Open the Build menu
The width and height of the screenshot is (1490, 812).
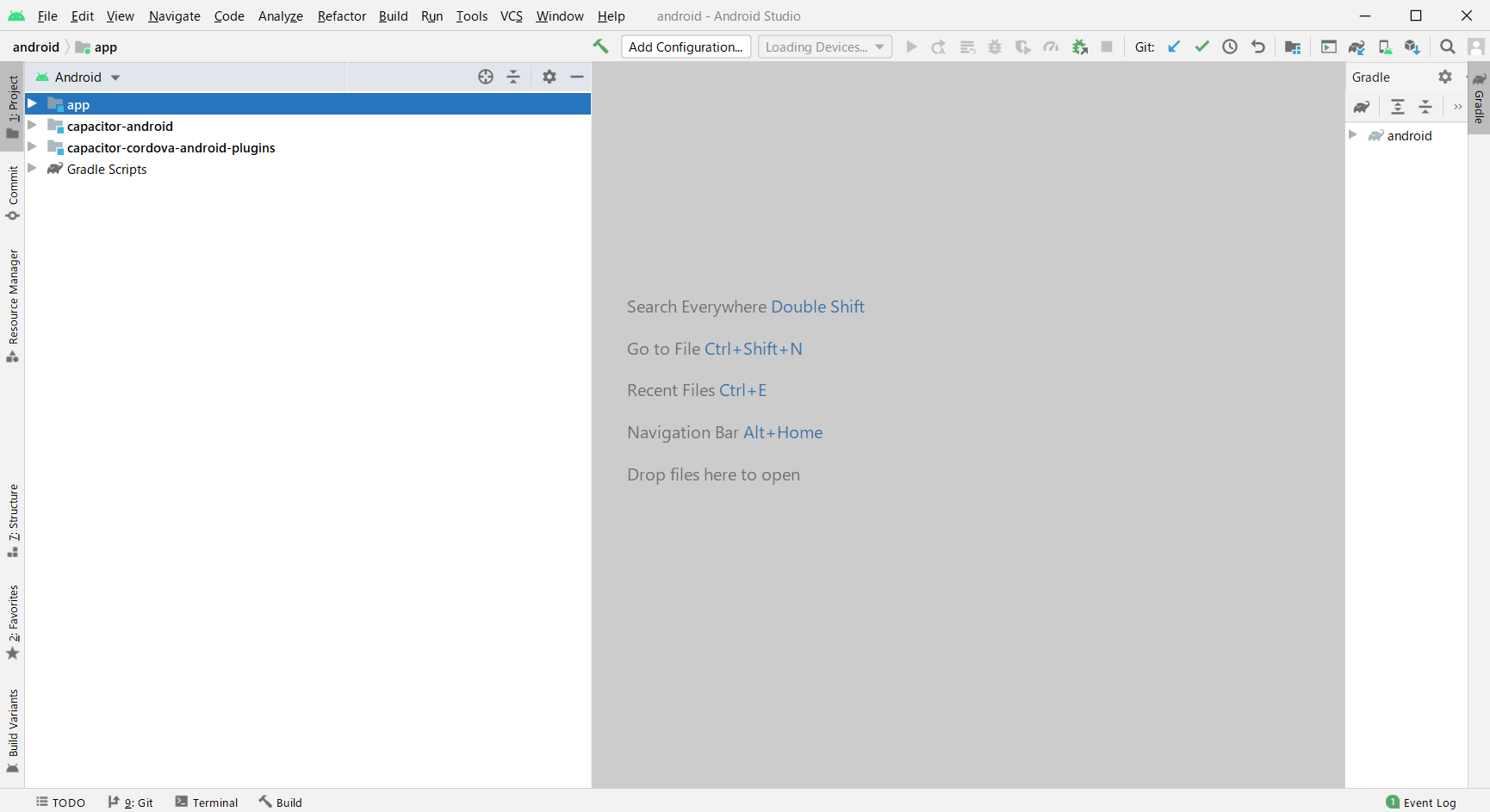coord(394,15)
